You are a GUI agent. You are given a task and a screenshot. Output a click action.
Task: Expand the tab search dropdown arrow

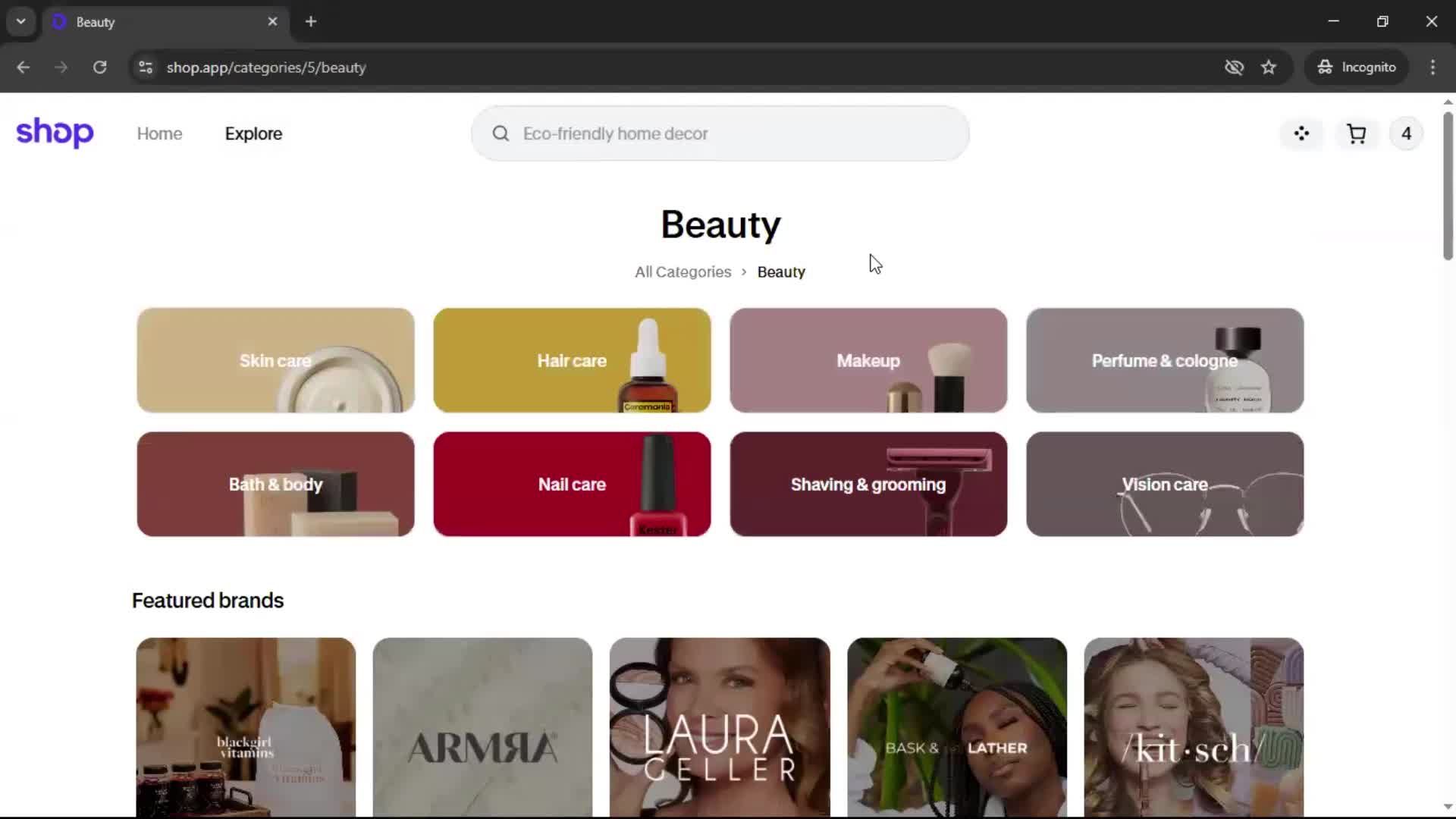20,21
